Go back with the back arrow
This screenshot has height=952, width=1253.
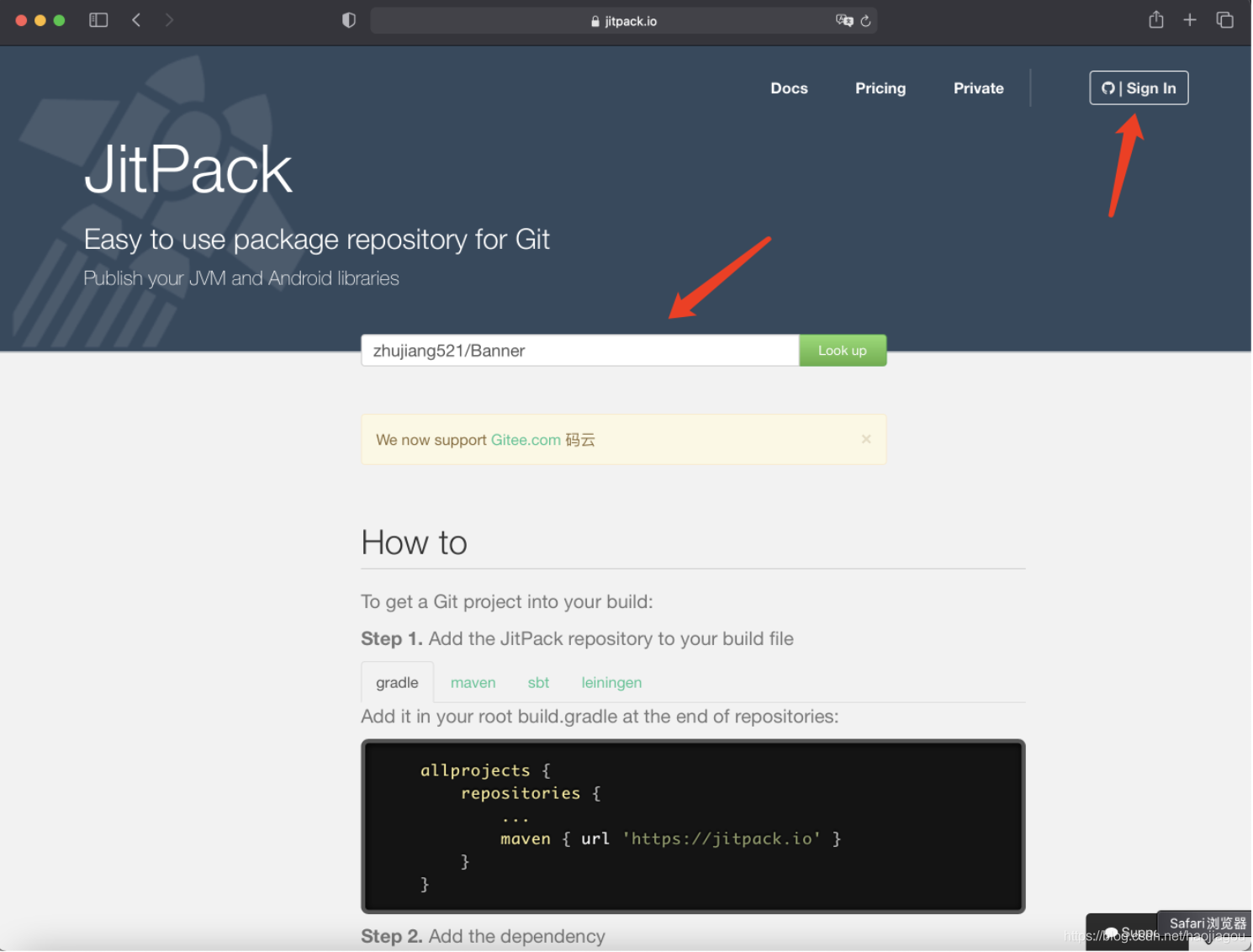click(x=136, y=20)
